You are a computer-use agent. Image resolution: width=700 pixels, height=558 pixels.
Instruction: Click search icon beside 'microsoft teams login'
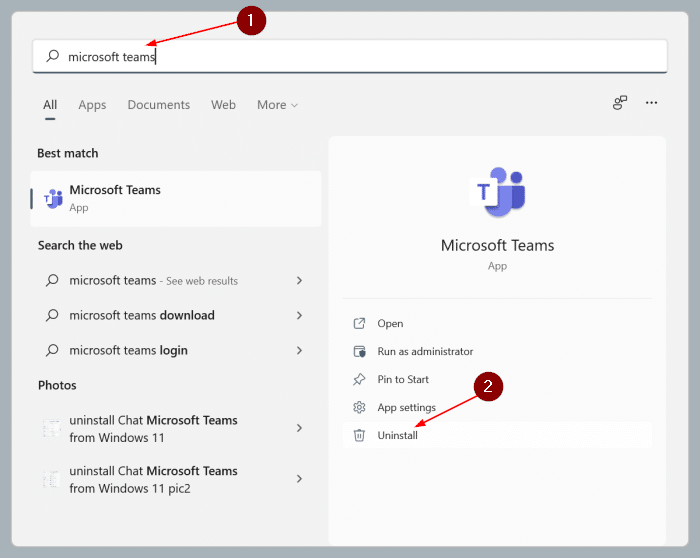(52, 350)
